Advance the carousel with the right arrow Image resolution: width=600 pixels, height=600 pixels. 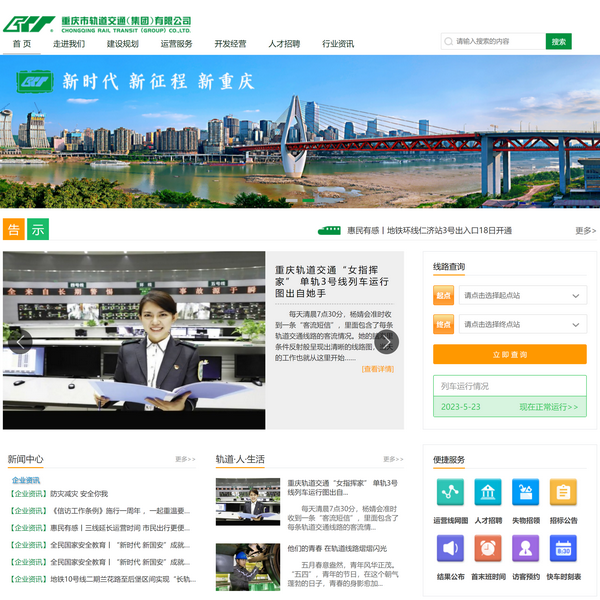pyautogui.click(x=386, y=342)
